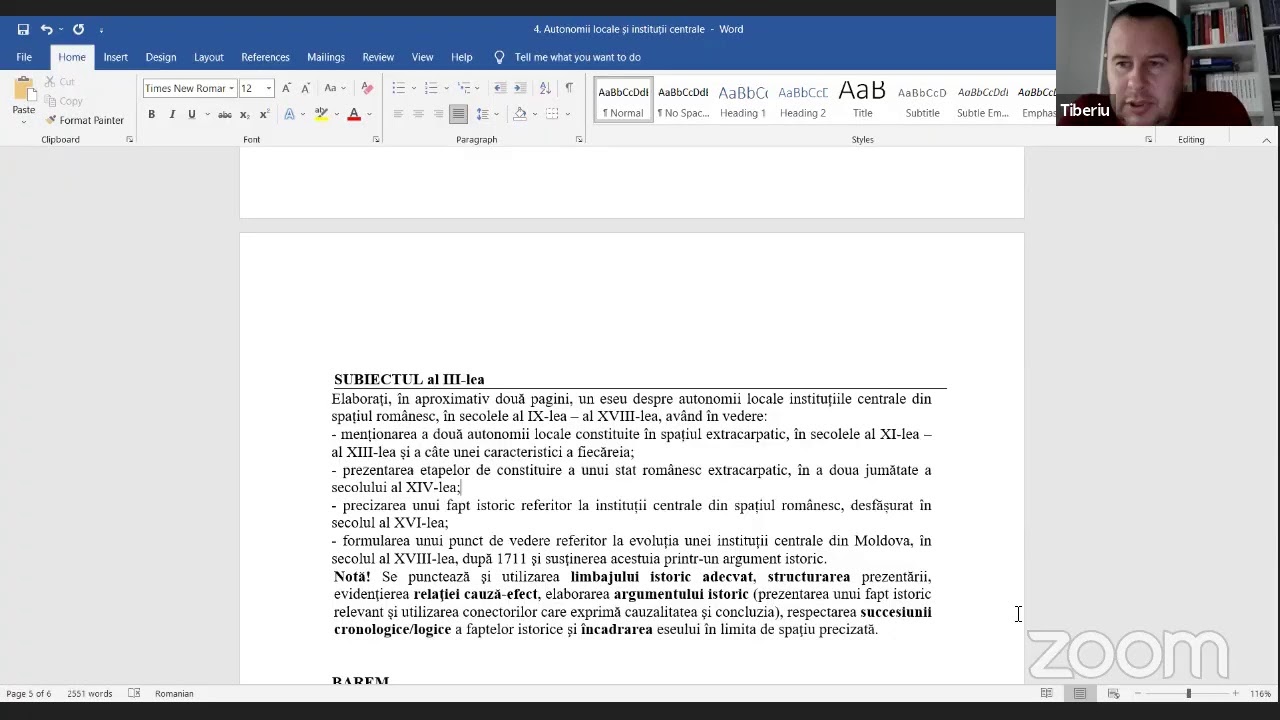Viewport: 1280px width, 720px height.
Task: Toggle bold formatting
Action: pos(151,114)
